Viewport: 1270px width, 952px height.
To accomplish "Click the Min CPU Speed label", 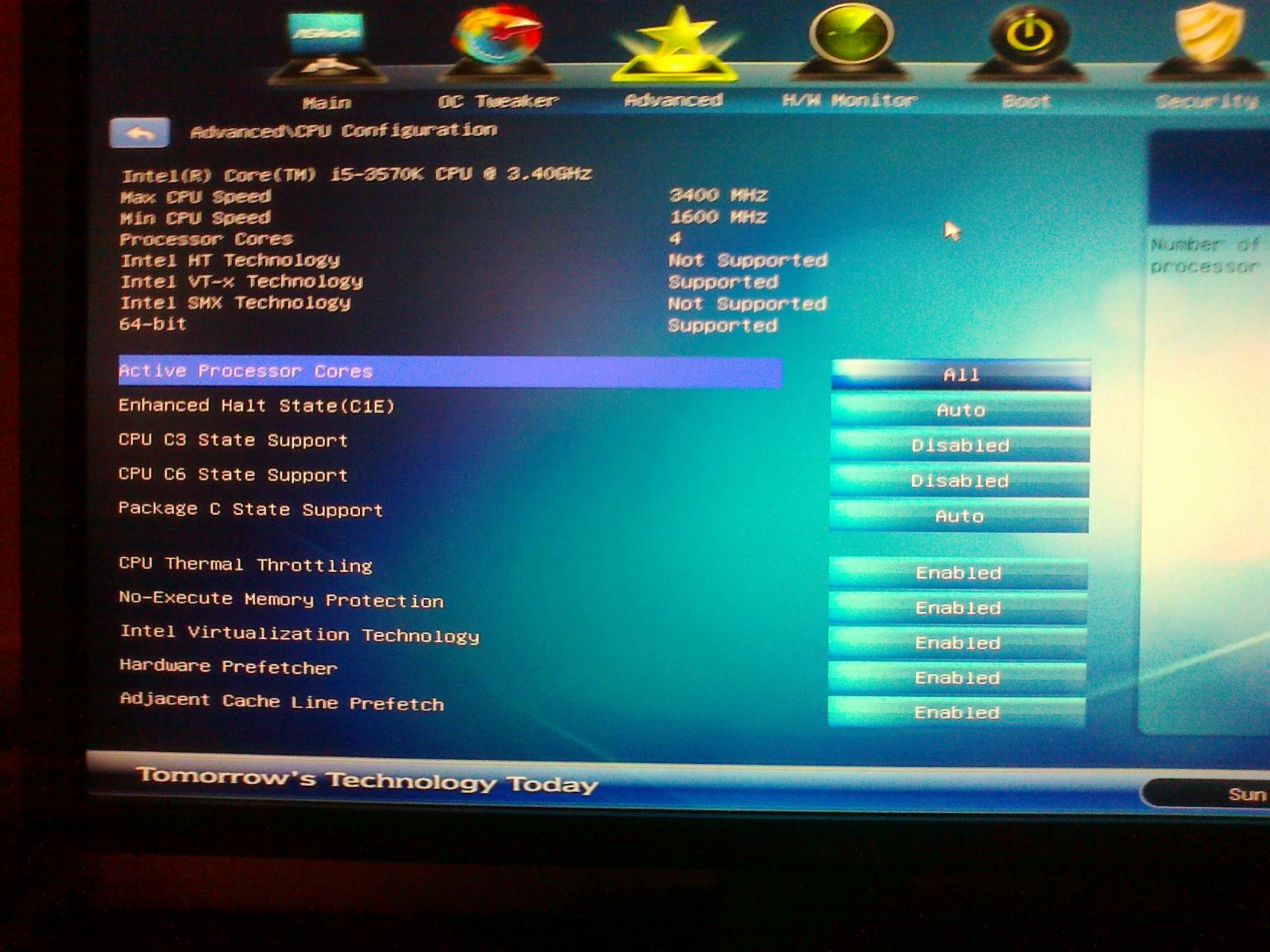I will click(x=195, y=218).
